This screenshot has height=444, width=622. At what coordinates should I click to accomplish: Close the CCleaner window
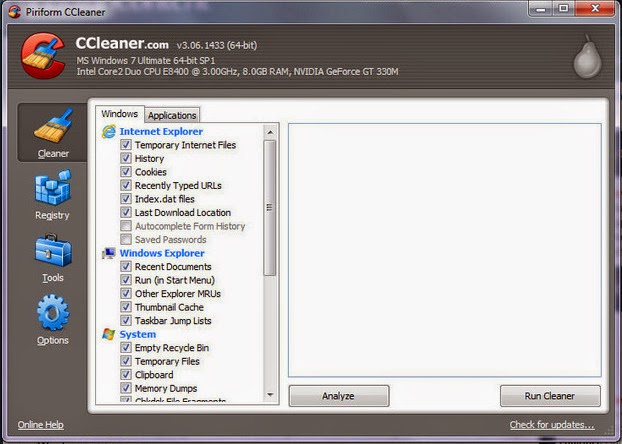point(595,9)
